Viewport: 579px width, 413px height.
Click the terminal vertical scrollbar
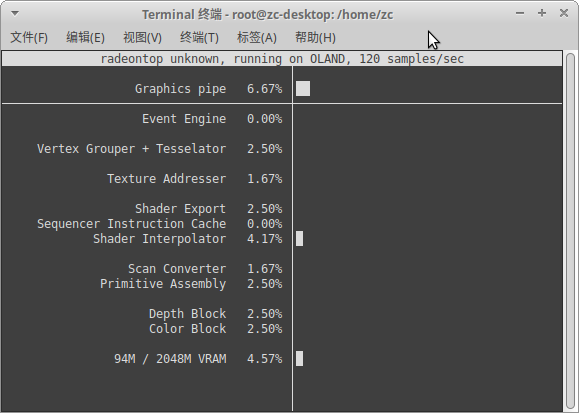click(571, 231)
